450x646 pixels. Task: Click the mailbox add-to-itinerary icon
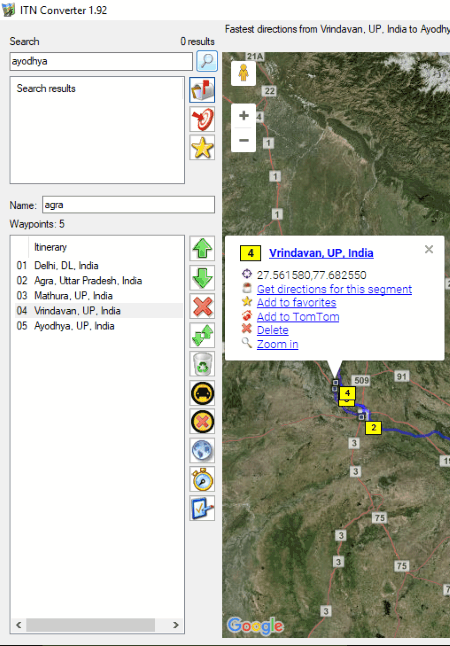[x=202, y=90]
